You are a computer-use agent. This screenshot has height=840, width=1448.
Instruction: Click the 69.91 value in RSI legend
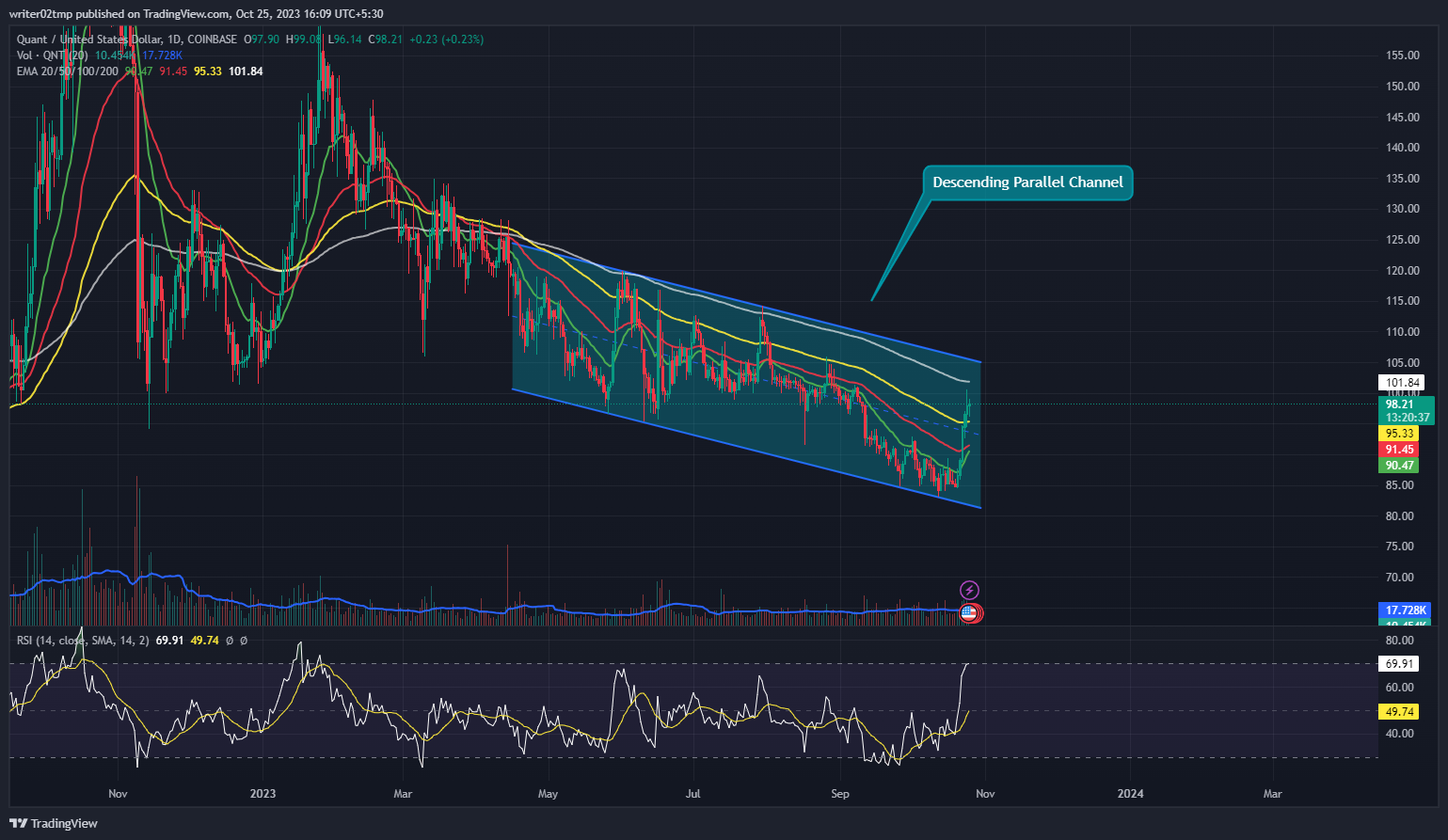(170, 640)
